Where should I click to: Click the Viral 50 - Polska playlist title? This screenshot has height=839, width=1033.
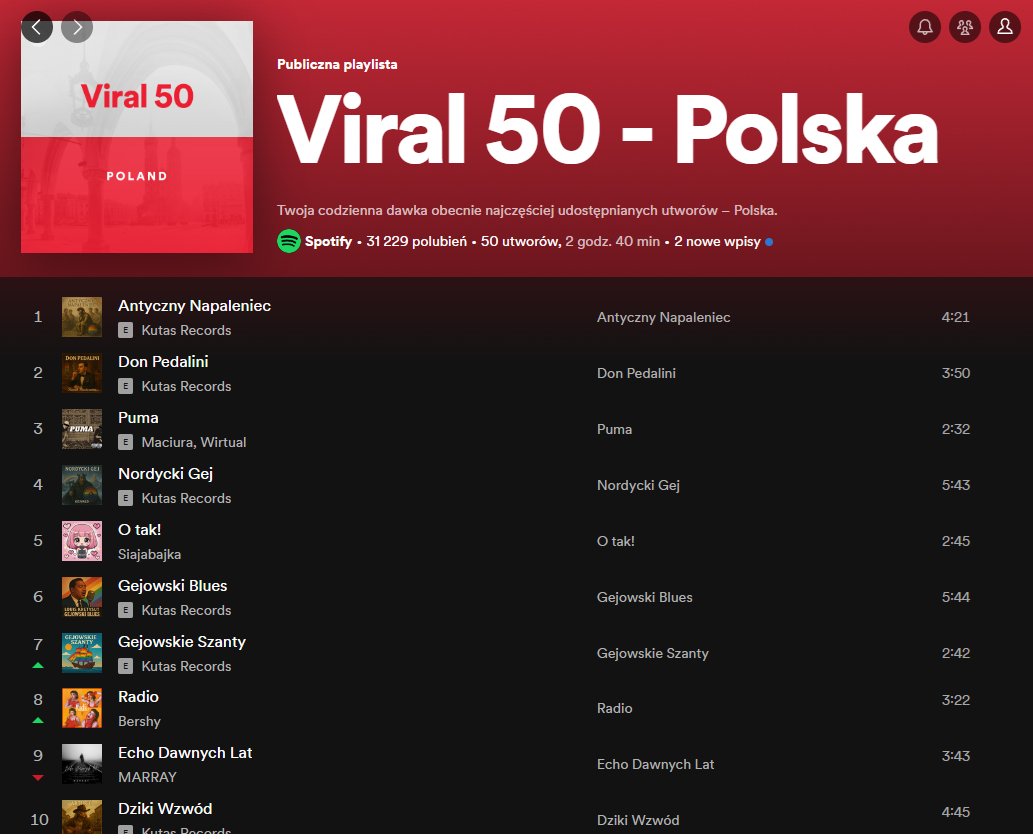pyautogui.click(x=607, y=128)
